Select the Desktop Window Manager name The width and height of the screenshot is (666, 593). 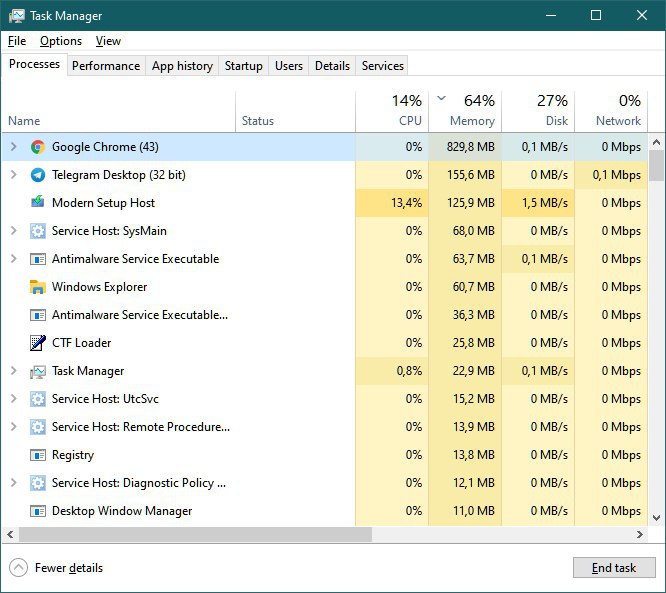click(x=122, y=511)
